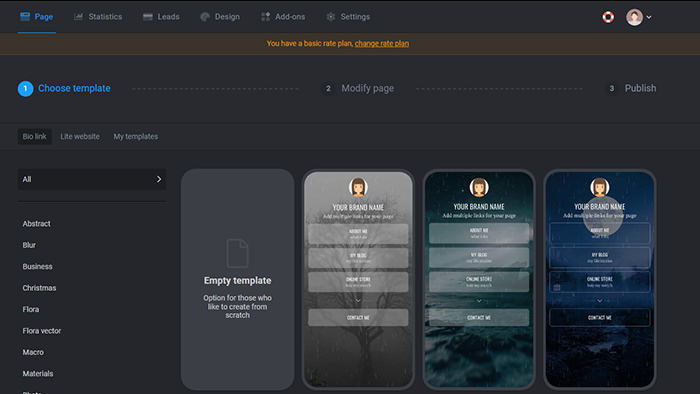Screen dimensions: 700x394
Task: Filter templates by Business
Action: click(x=38, y=266)
